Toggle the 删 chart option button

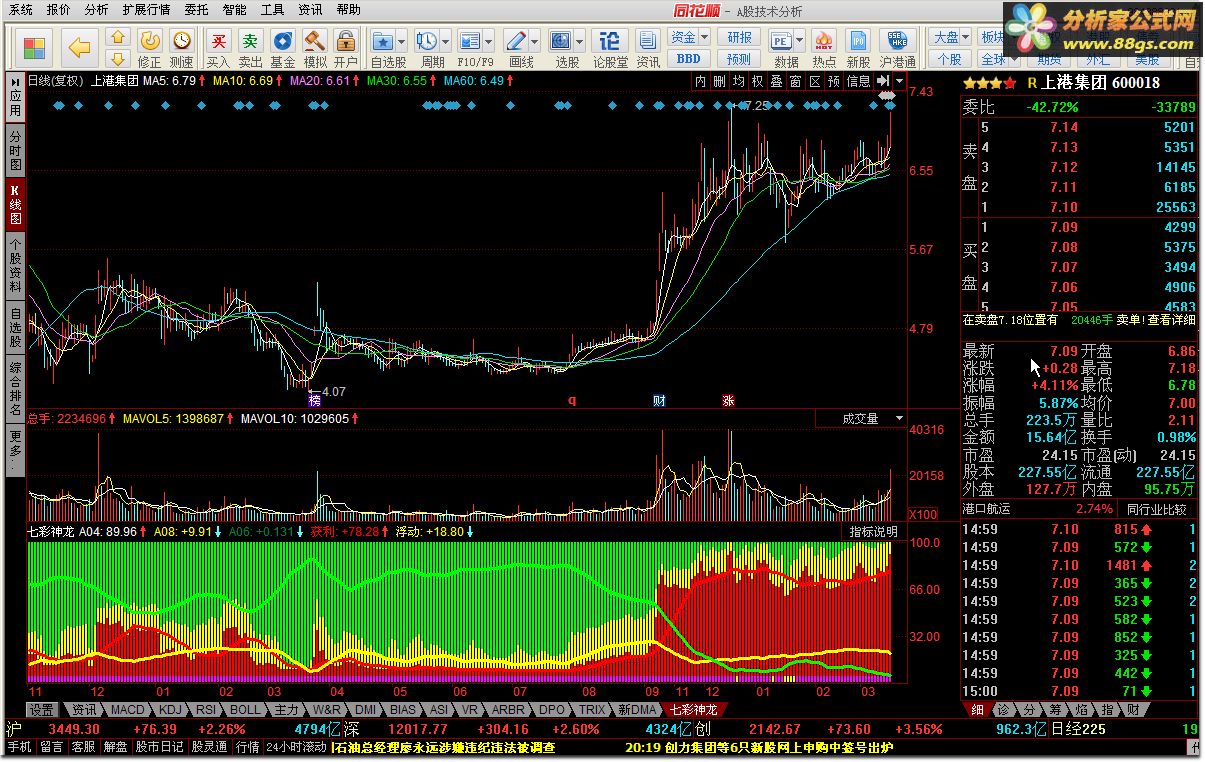pos(719,81)
